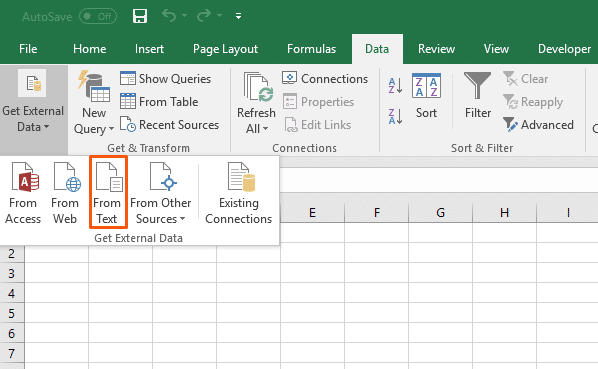Click Clear filter
The width and height of the screenshot is (598, 369).
[x=526, y=79]
